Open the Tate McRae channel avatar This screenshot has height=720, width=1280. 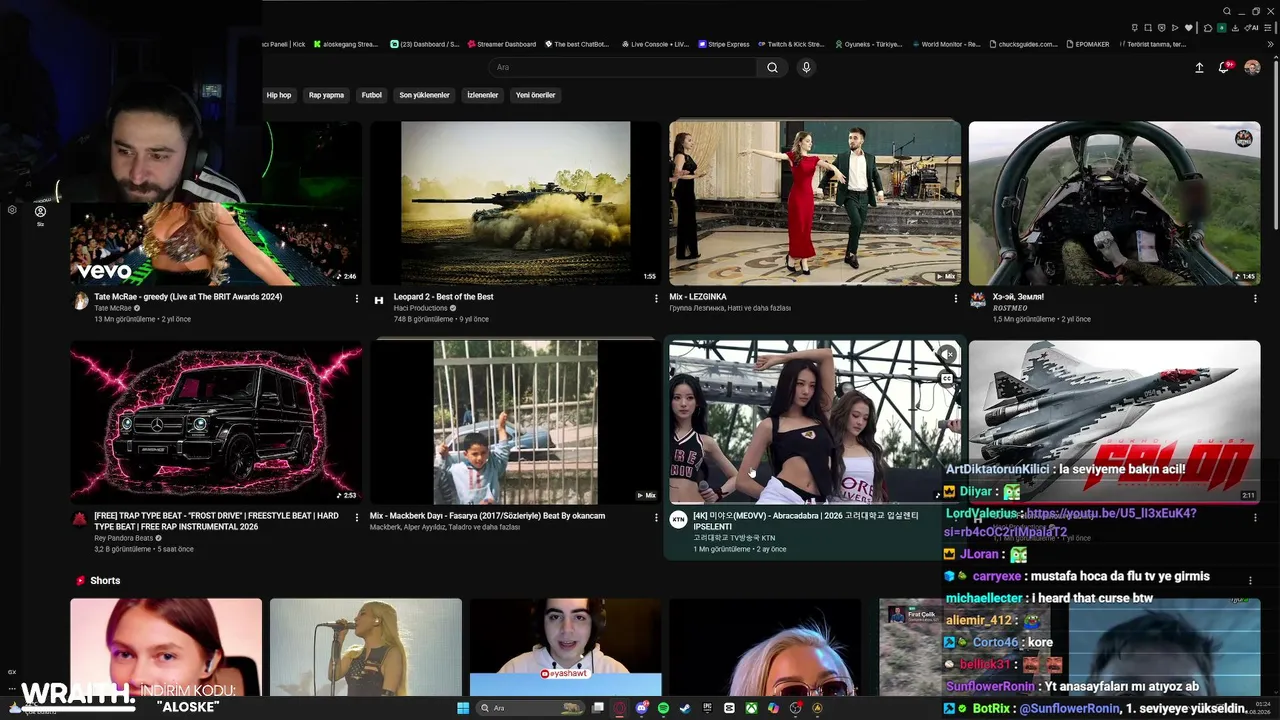click(80, 301)
